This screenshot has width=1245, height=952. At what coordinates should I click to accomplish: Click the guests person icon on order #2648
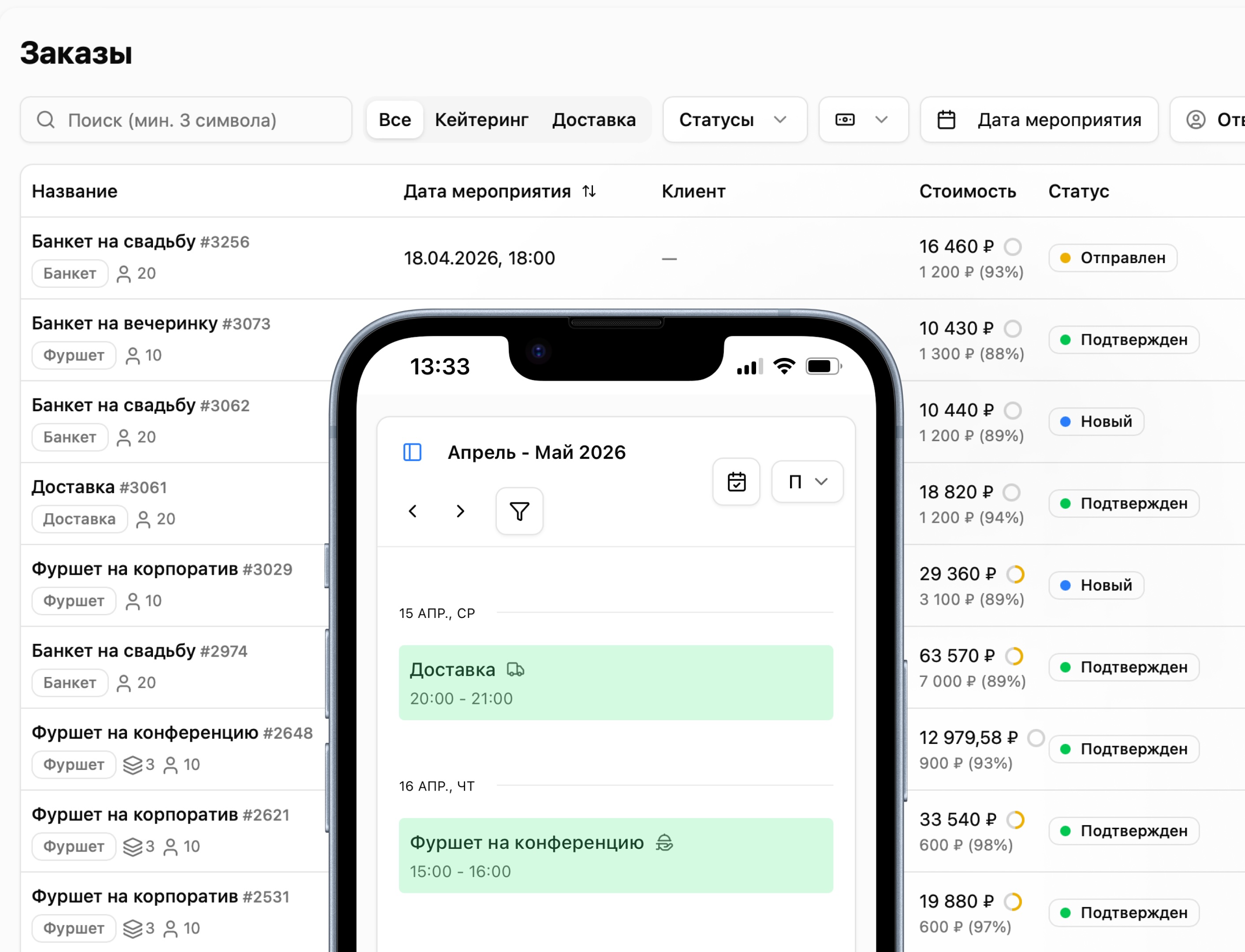click(x=170, y=764)
